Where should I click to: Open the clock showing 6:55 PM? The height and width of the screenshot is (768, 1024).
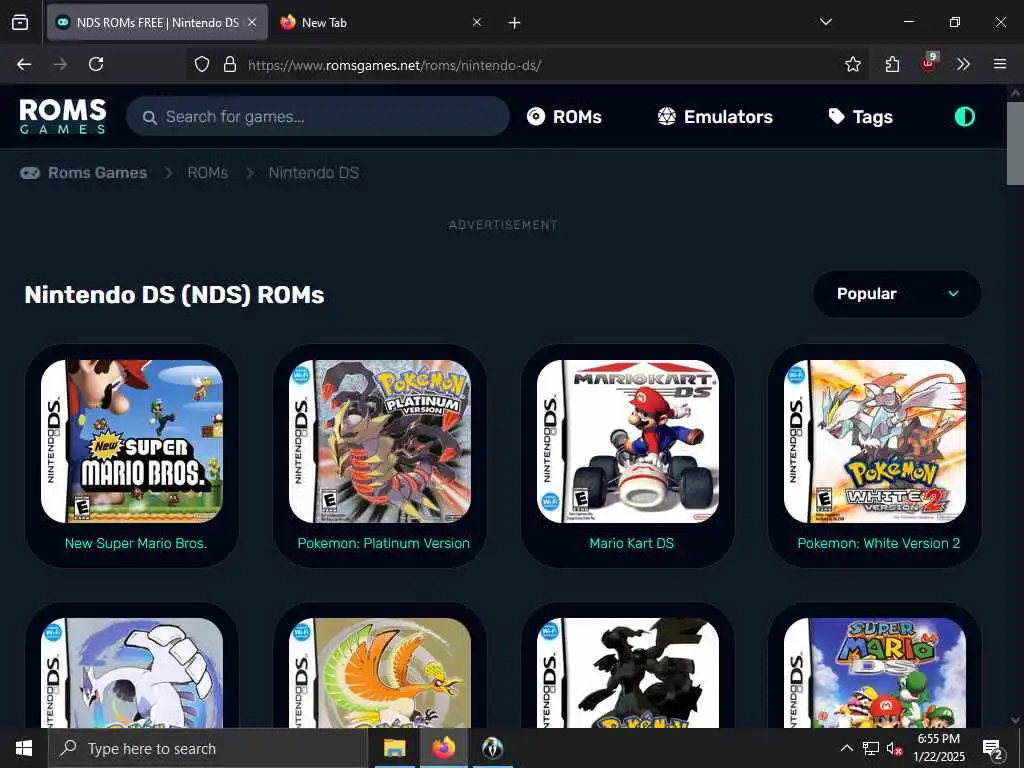pyautogui.click(x=938, y=748)
